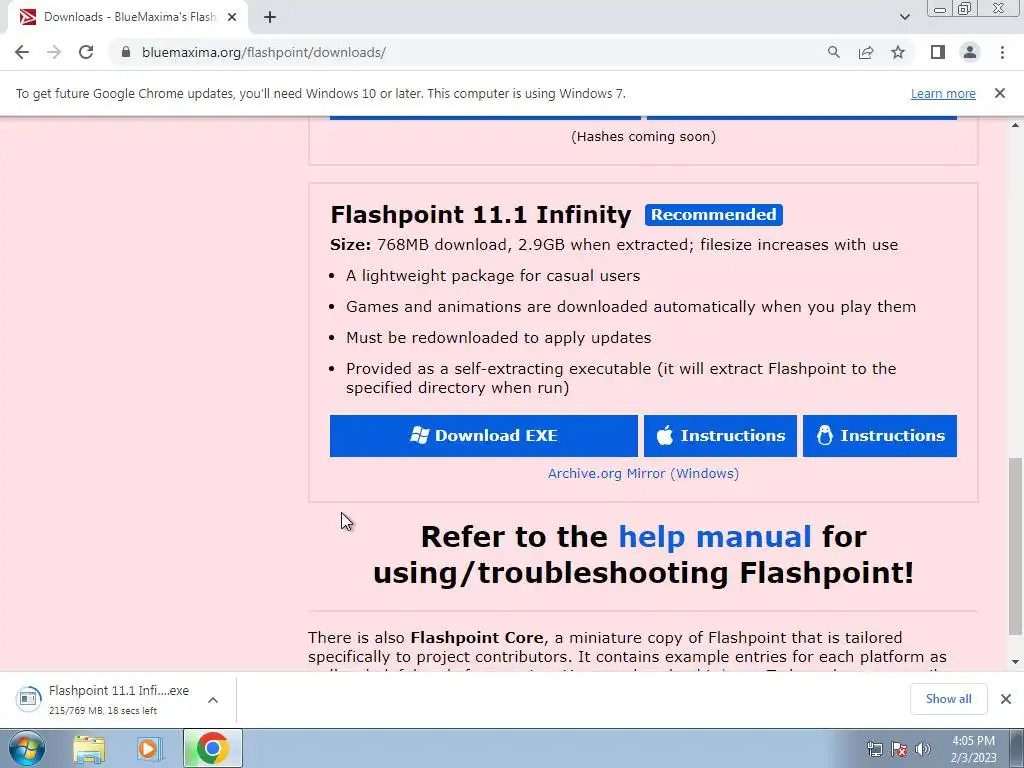Open the tab search dropdown
The image size is (1024, 768).
tap(904, 17)
